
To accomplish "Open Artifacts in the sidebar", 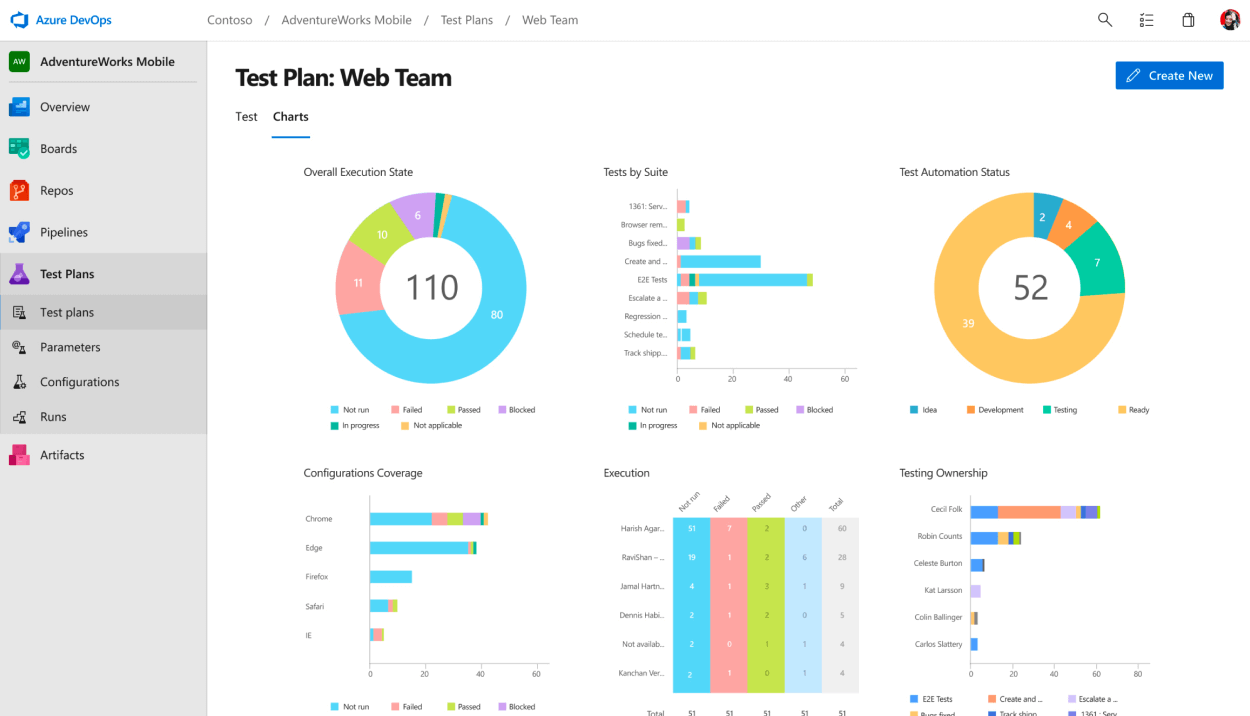I will (61, 455).
